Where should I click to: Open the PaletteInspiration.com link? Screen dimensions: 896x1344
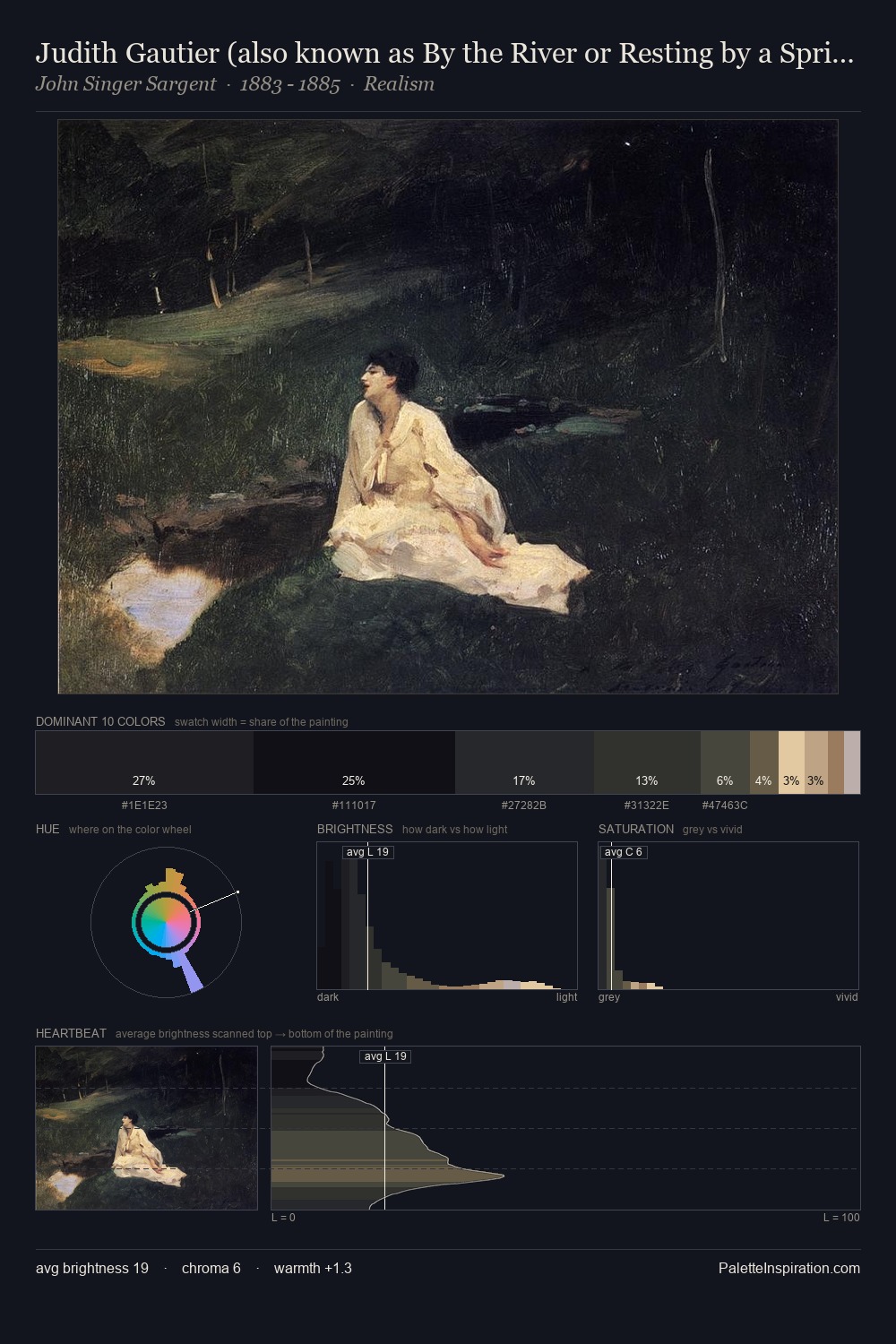click(x=789, y=1269)
